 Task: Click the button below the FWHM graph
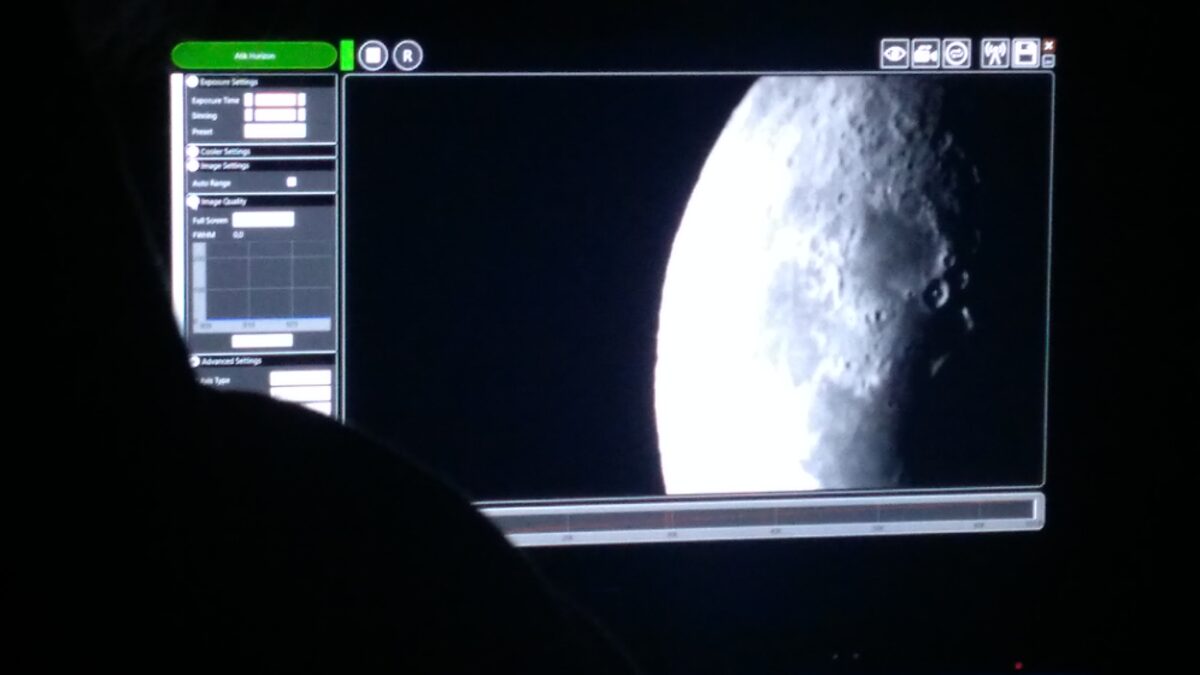pyautogui.click(x=262, y=340)
